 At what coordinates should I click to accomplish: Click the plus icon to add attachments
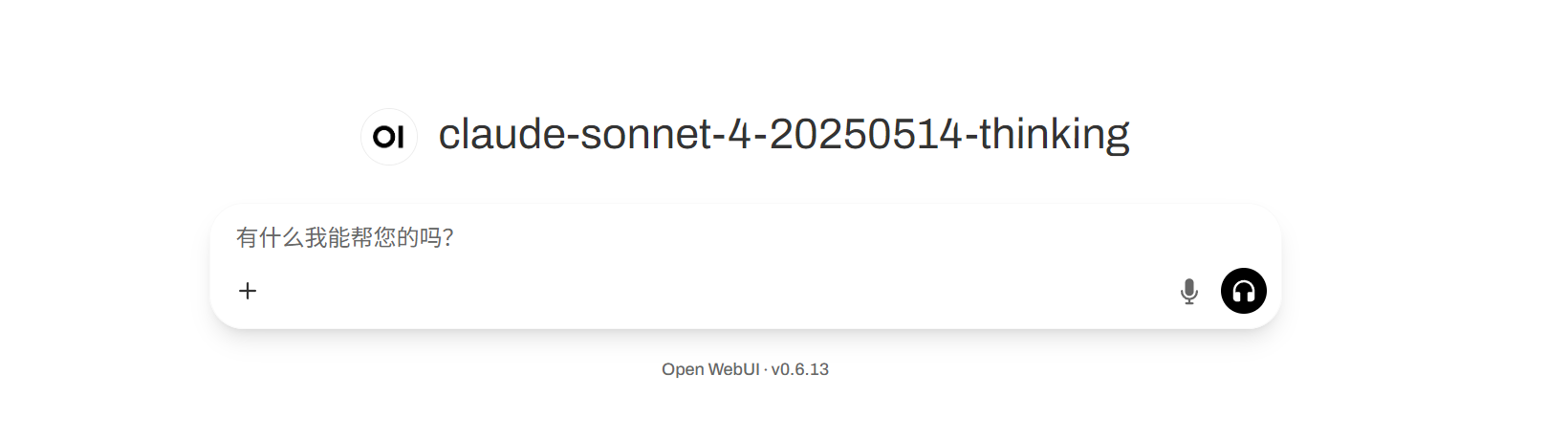point(248,291)
